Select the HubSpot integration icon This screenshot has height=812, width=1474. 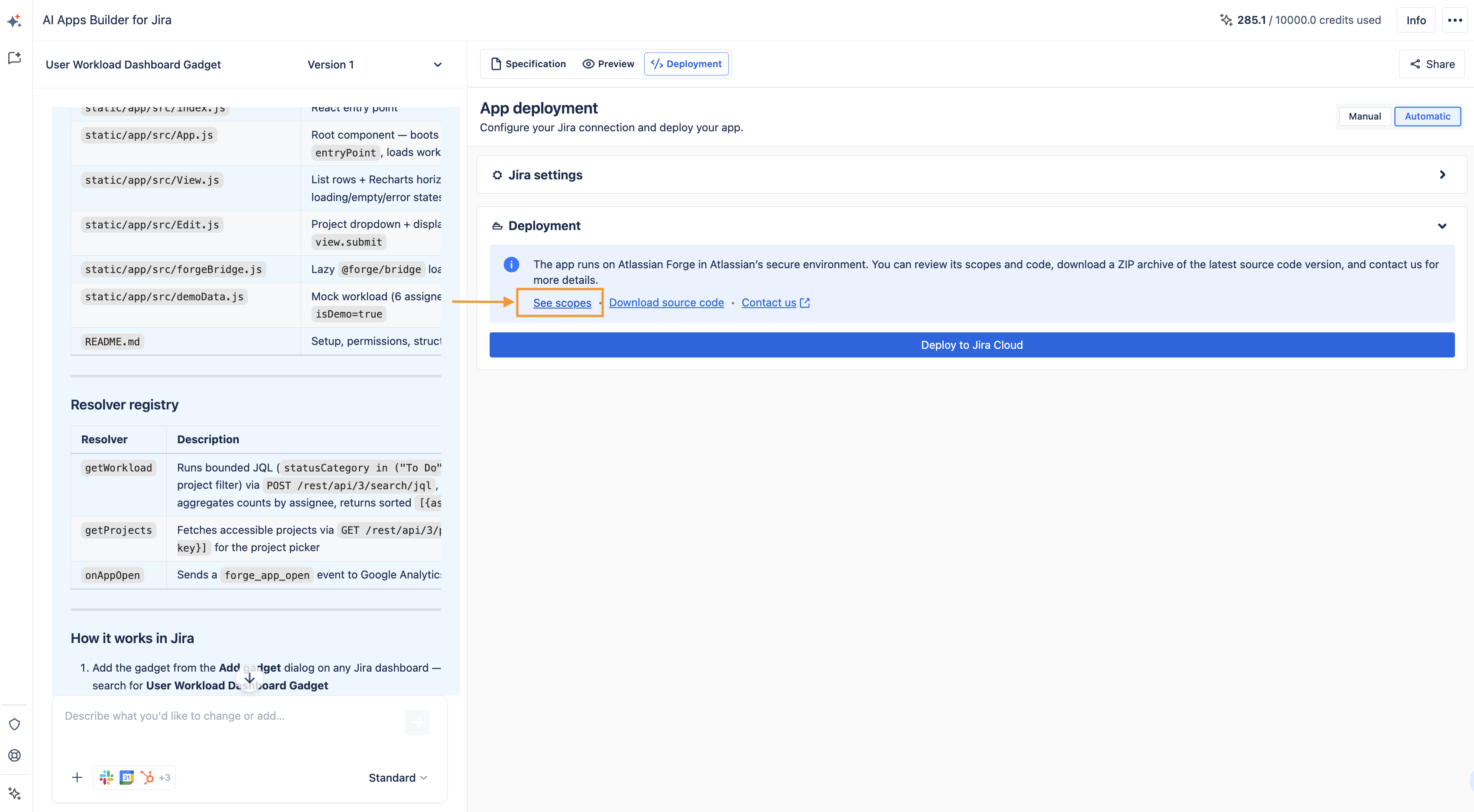[147, 777]
